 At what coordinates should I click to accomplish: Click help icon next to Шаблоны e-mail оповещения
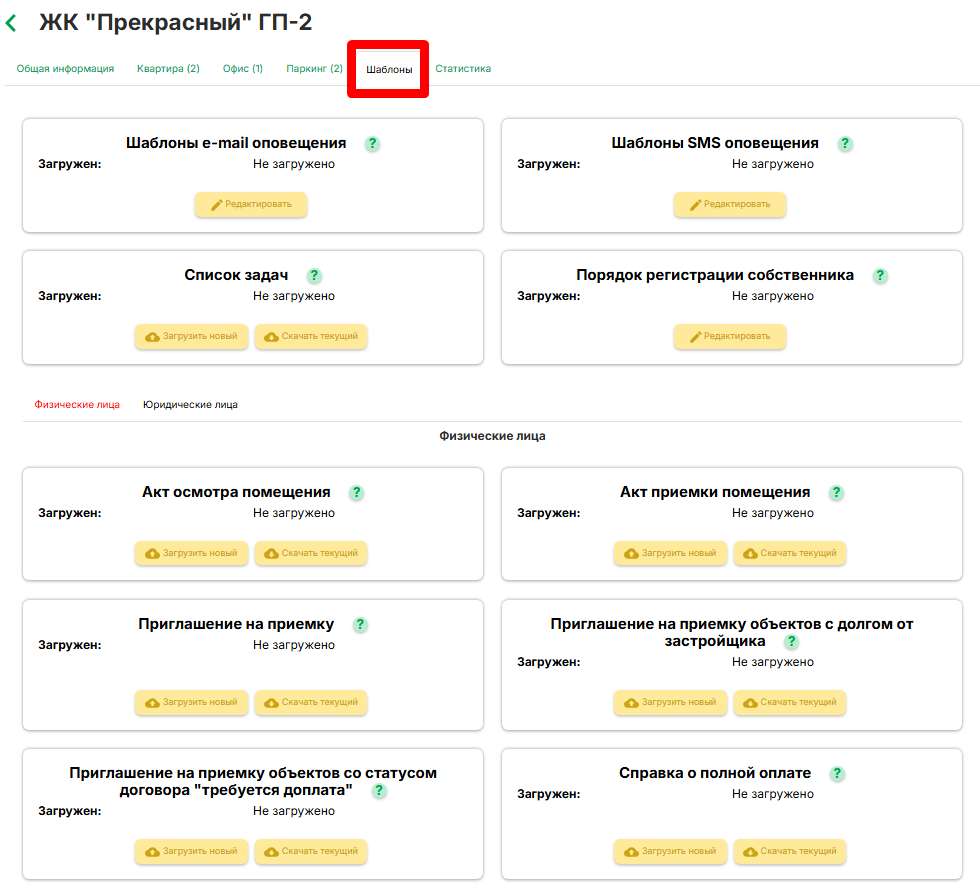(372, 144)
